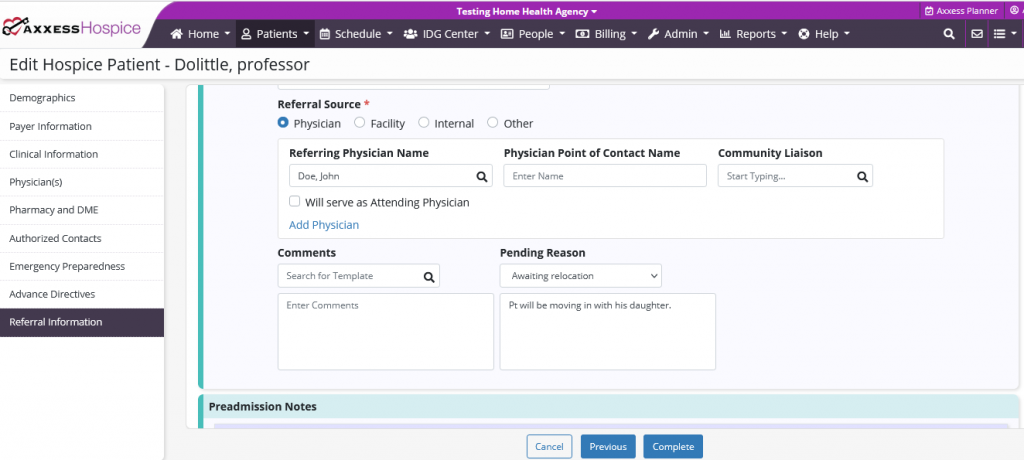Click search icon in Community Liaison field
Viewport: 1024px width, 460px height.
coord(861,176)
